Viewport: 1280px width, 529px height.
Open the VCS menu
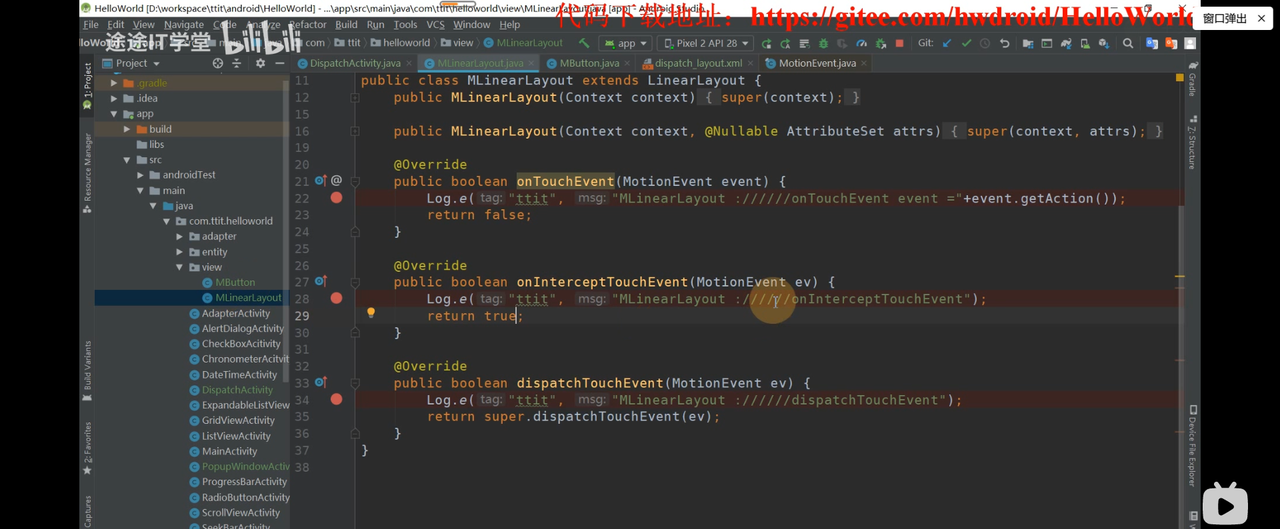tap(435, 24)
